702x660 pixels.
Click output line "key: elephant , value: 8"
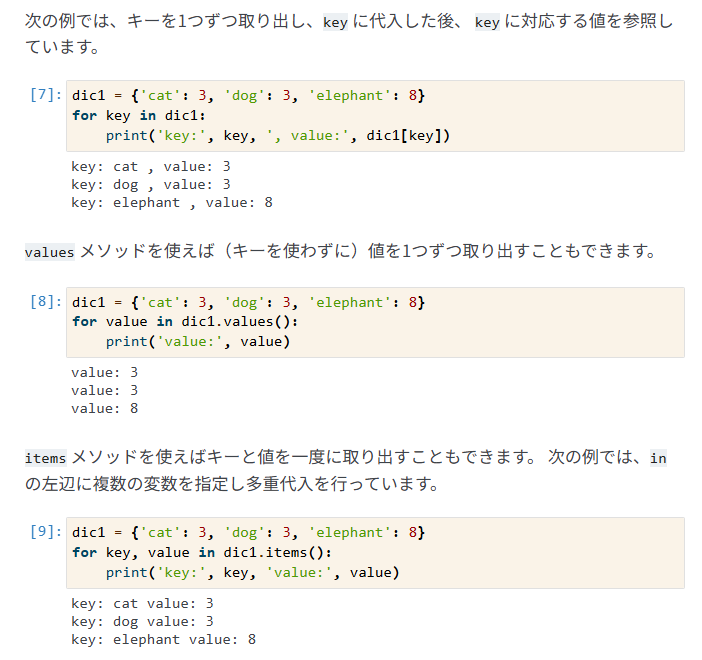(171, 202)
